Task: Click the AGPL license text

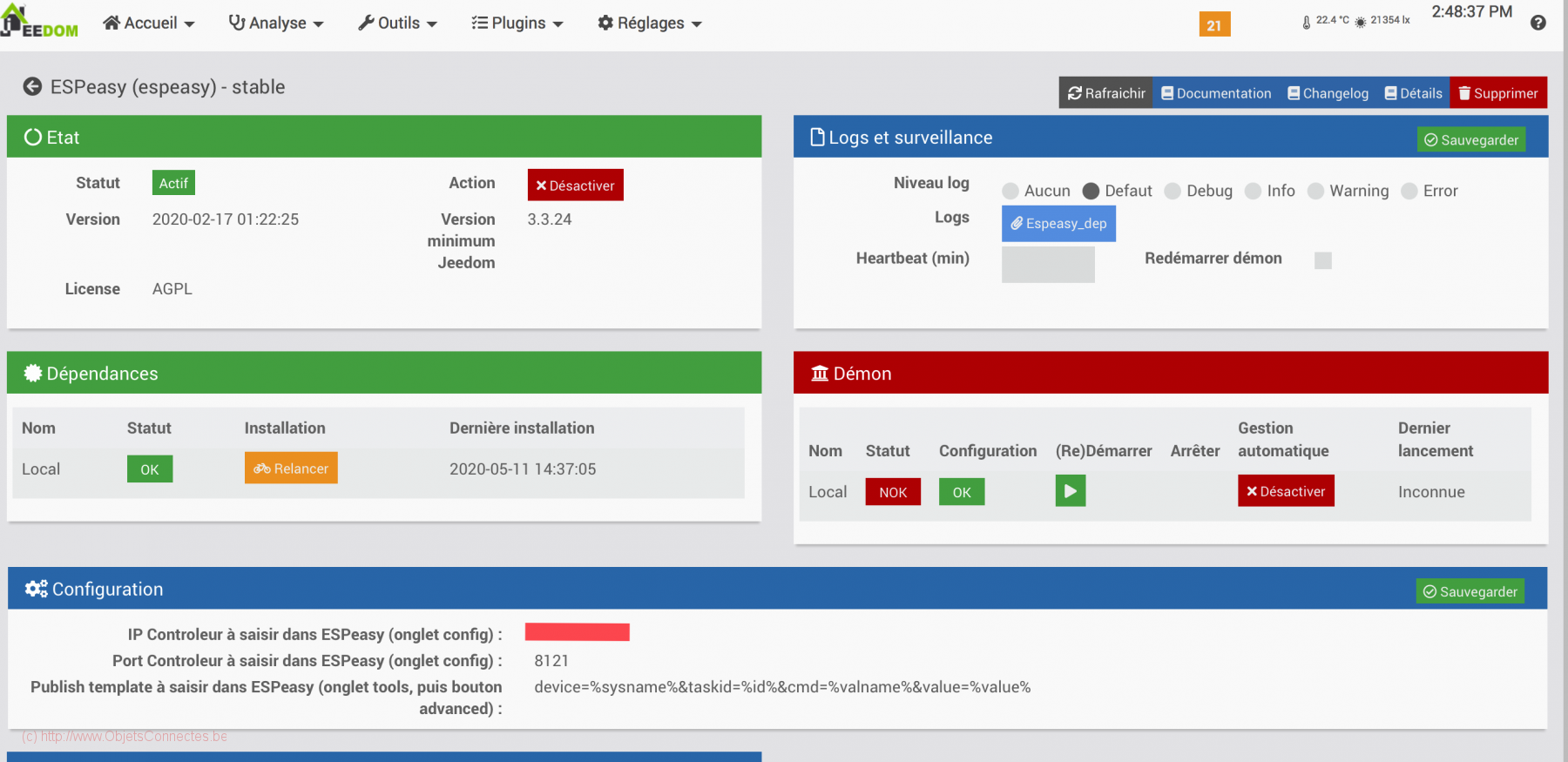Action: [172, 288]
